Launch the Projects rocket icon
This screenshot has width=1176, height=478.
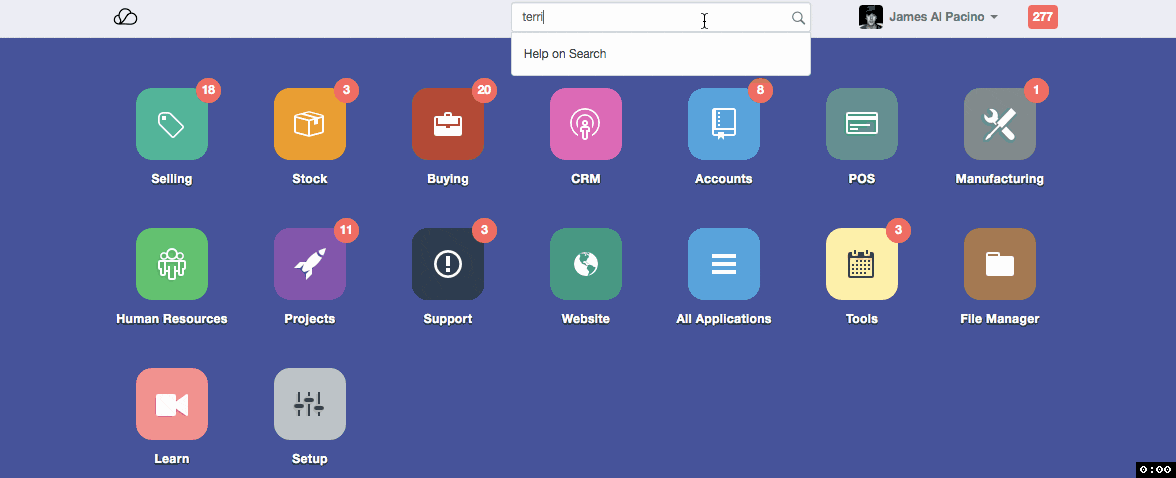310,264
